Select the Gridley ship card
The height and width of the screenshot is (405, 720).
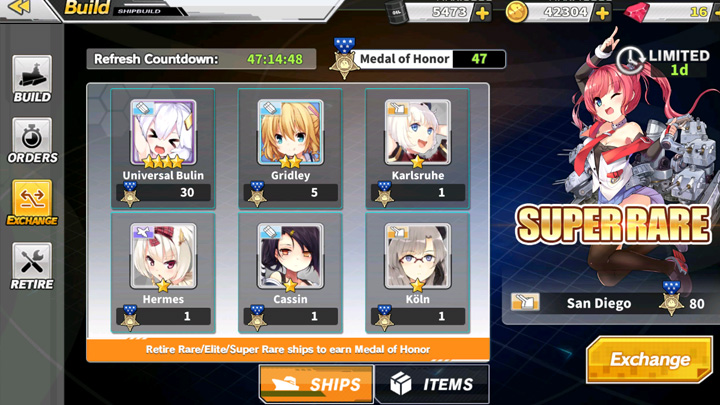pyautogui.click(x=290, y=149)
